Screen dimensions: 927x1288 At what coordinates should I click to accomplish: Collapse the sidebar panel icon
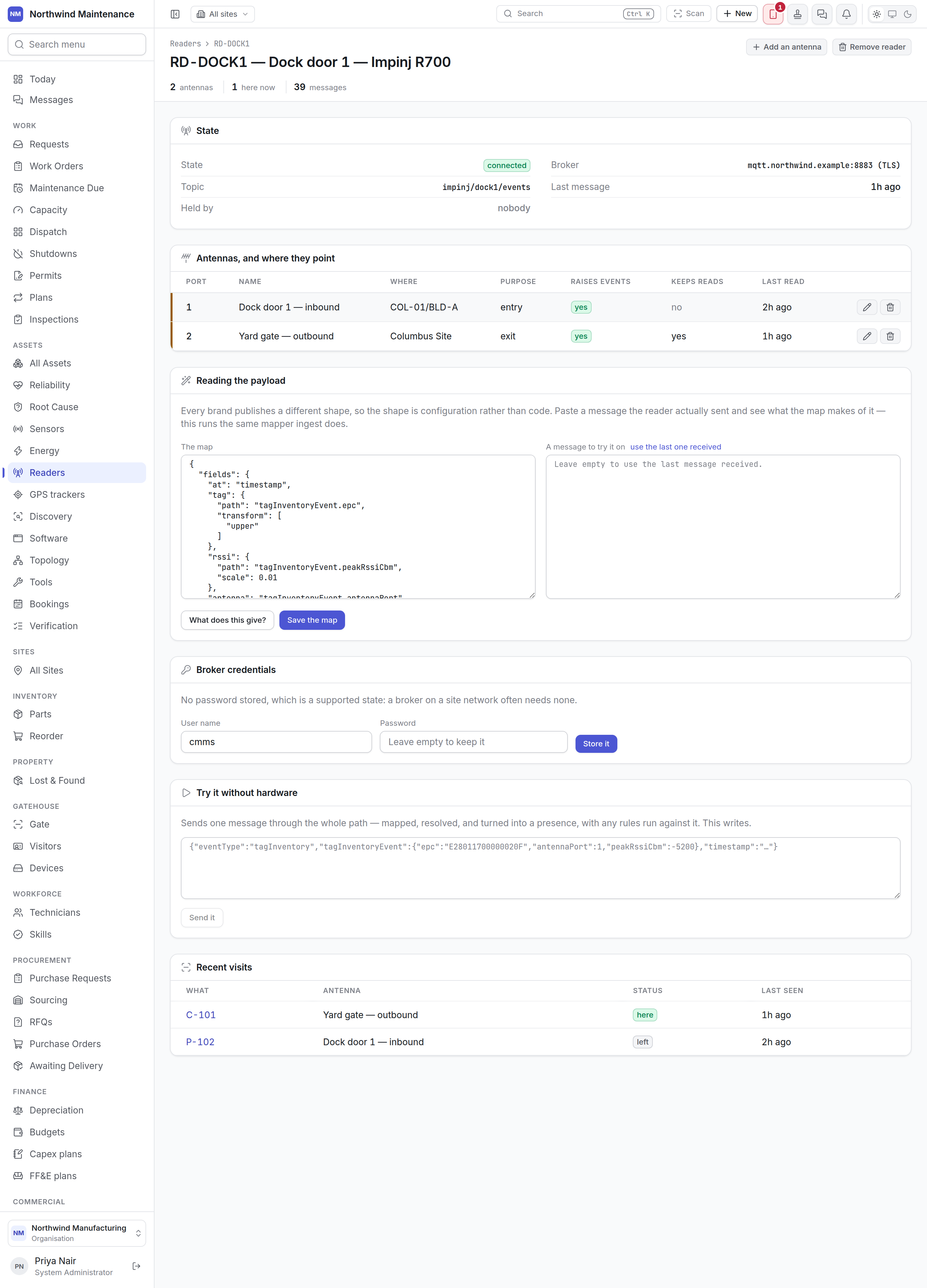[x=175, y=14]
